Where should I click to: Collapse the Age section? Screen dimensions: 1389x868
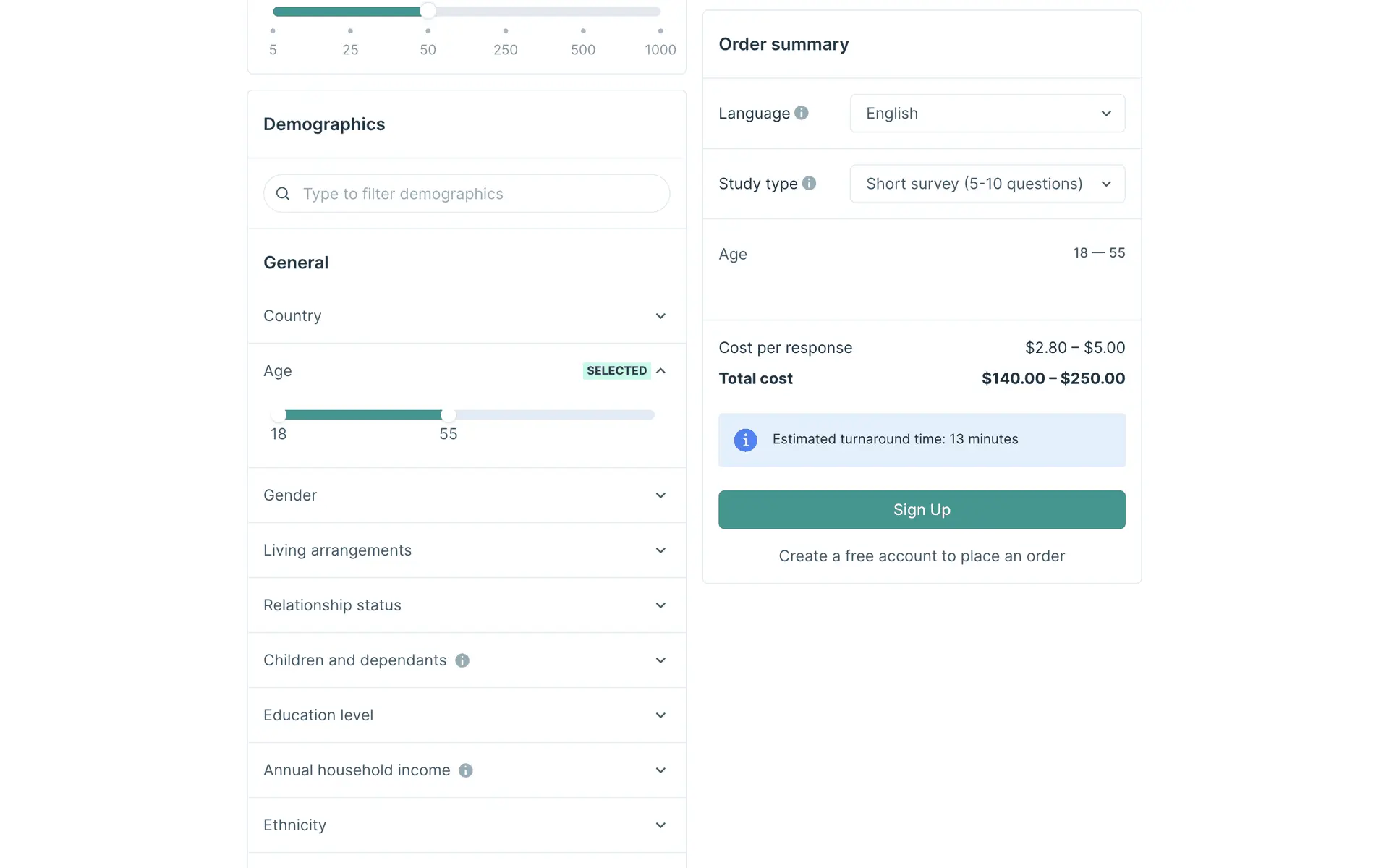[660, 371]
